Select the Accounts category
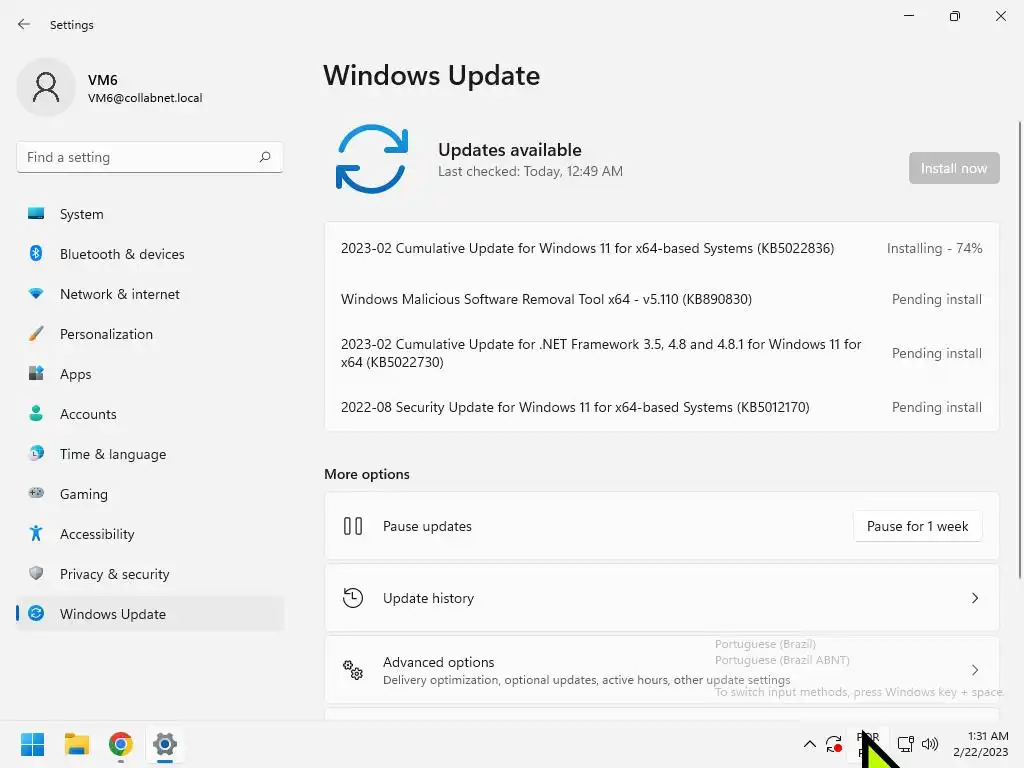 pyautogui.click(x=150, y=413)
